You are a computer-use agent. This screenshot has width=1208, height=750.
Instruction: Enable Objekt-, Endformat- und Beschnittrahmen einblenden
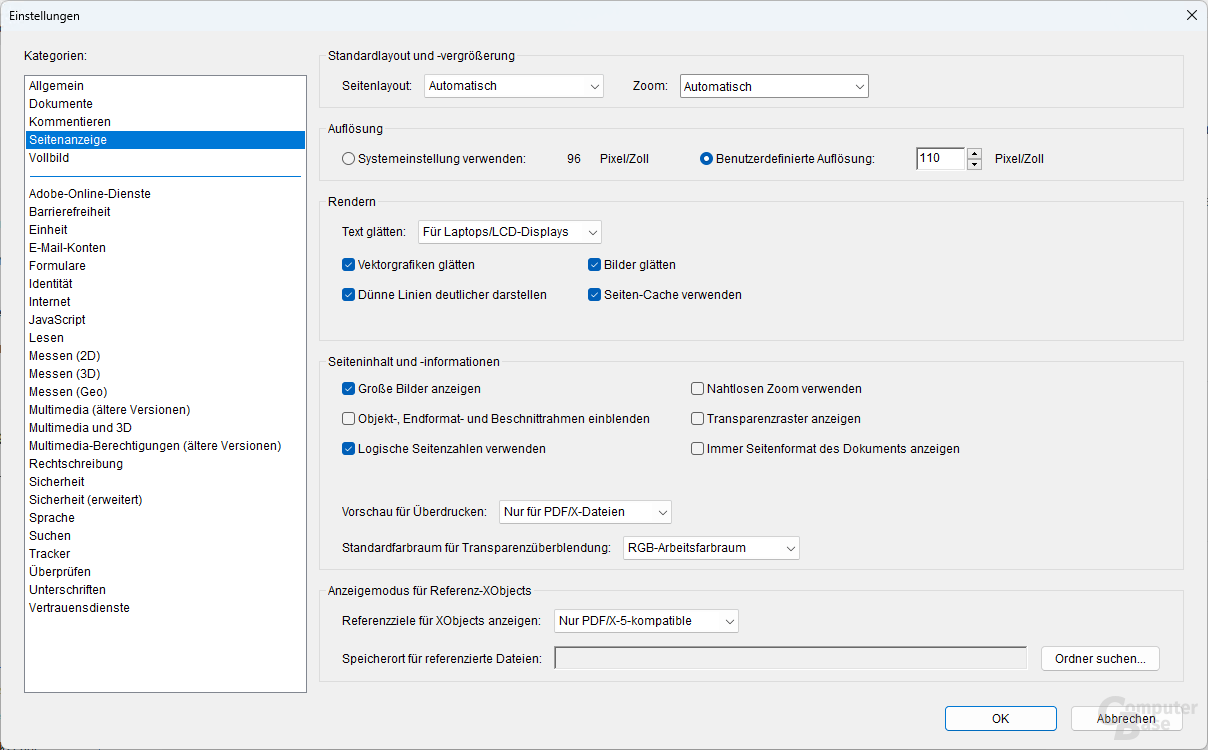coord(349,419)
